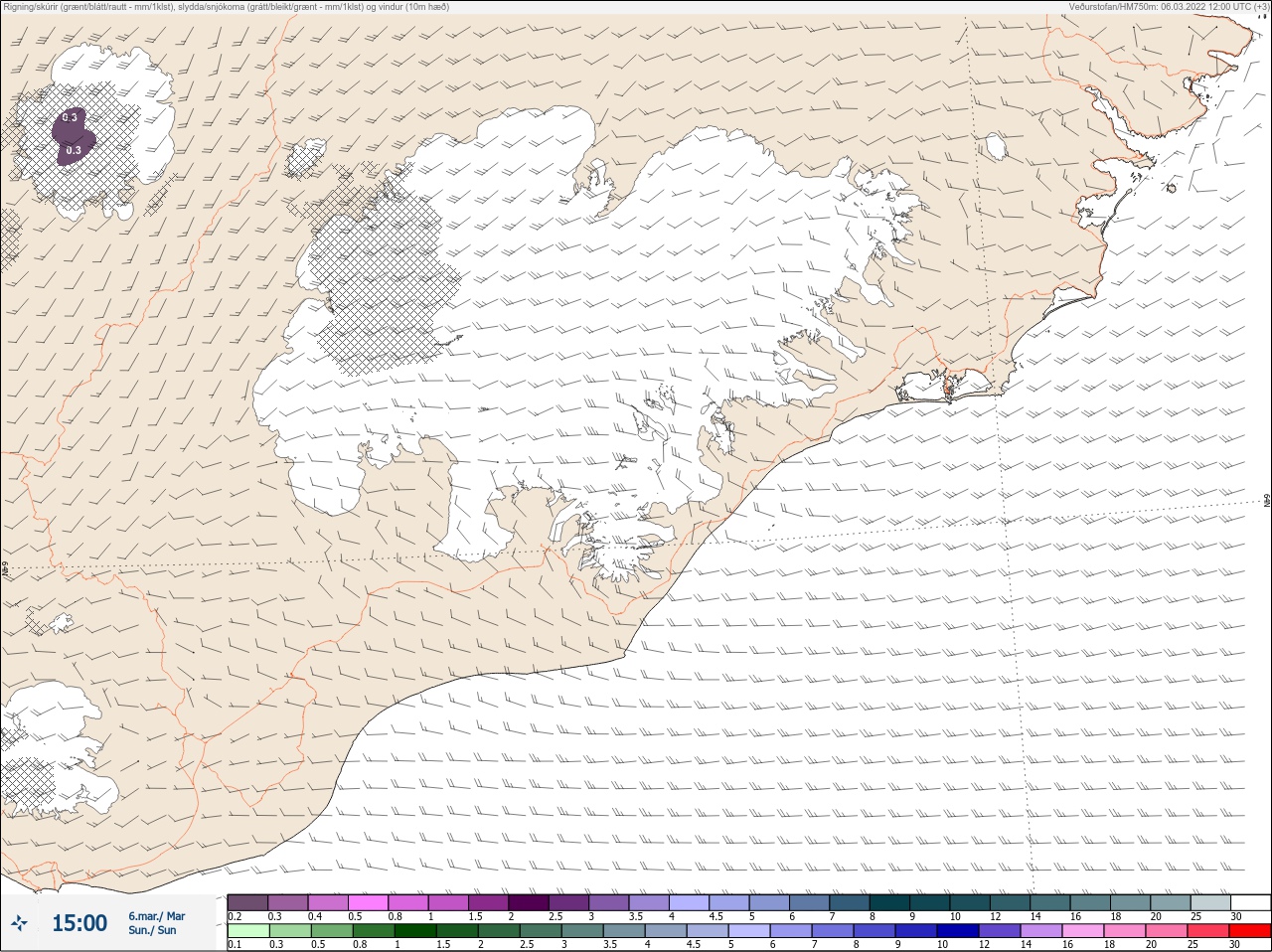Screen dimensions: 1272x952
Task: Click the wind star icon beside 15:00
Action: pyautogui.click(x=19, y=924)
